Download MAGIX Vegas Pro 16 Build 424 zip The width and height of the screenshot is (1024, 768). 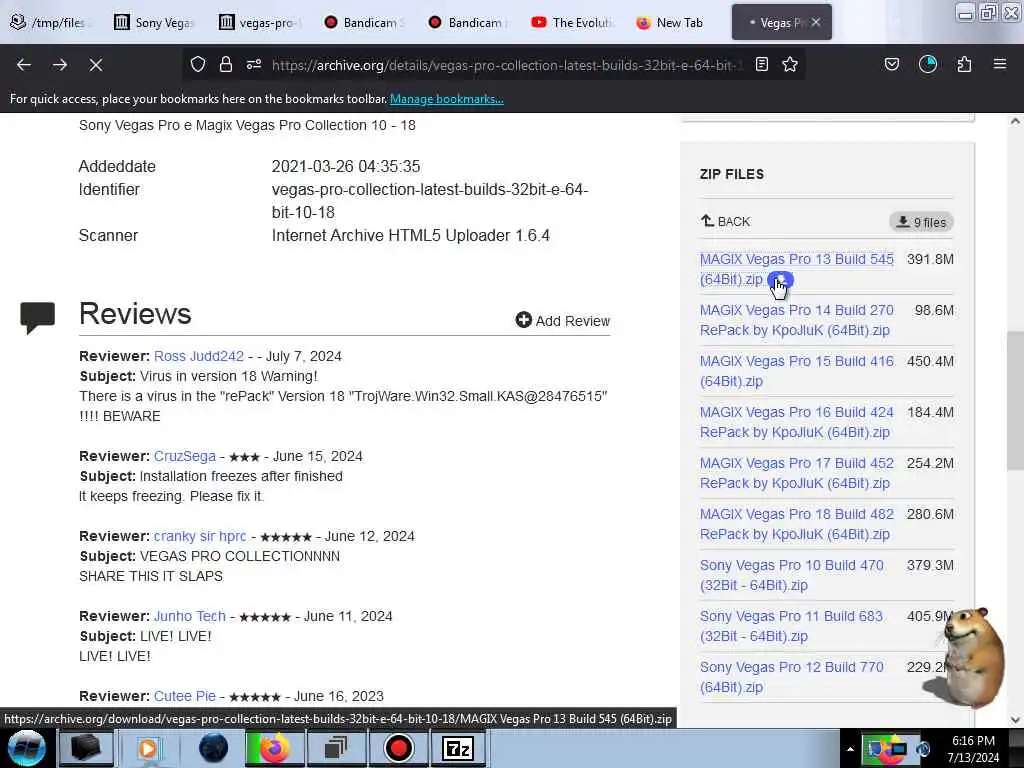(796, 422)
